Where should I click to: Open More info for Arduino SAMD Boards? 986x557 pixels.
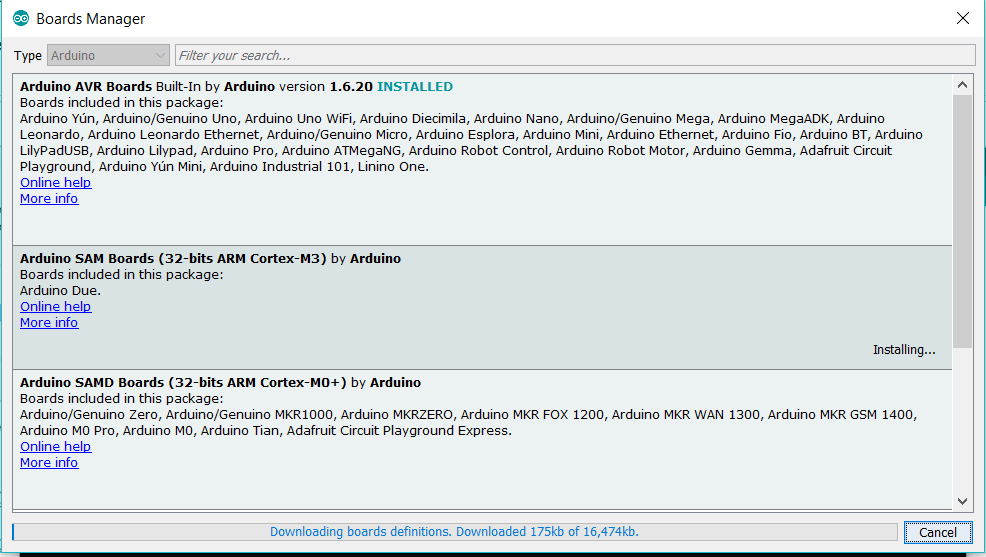(49, 463)
